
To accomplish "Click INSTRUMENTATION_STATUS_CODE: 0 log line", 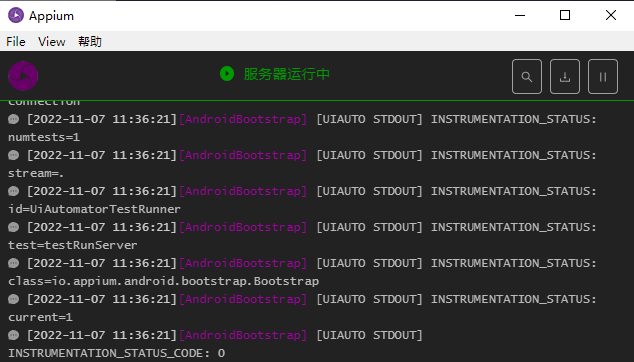I will click(x=116, y=353).
